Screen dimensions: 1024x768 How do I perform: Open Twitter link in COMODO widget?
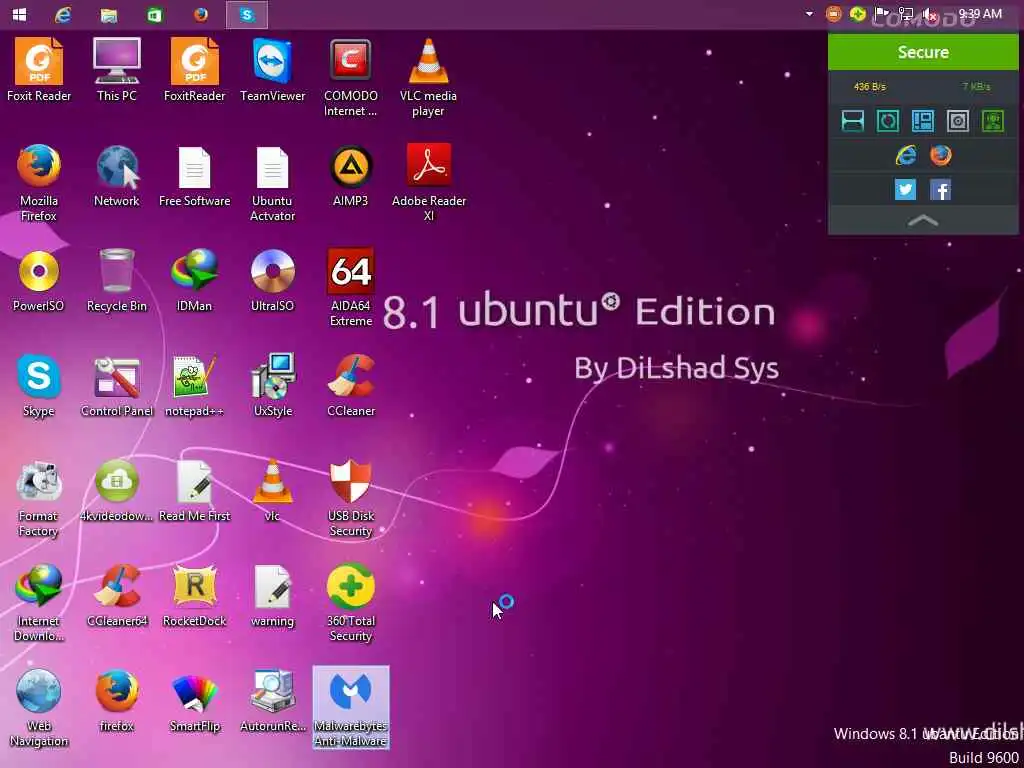(x=905, y=190)
